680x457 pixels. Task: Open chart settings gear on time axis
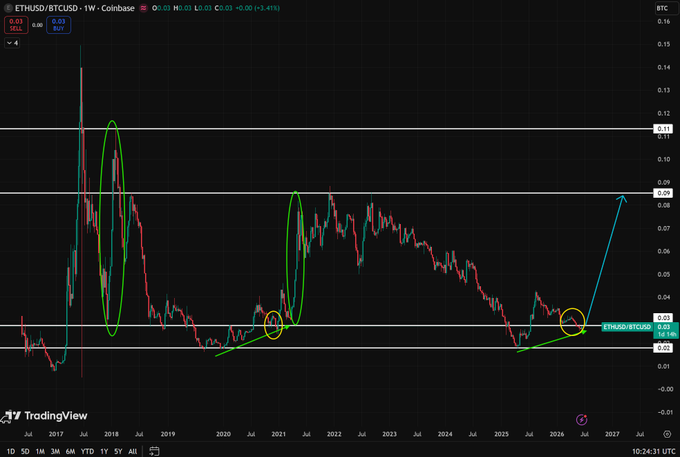tap(667, 434)
